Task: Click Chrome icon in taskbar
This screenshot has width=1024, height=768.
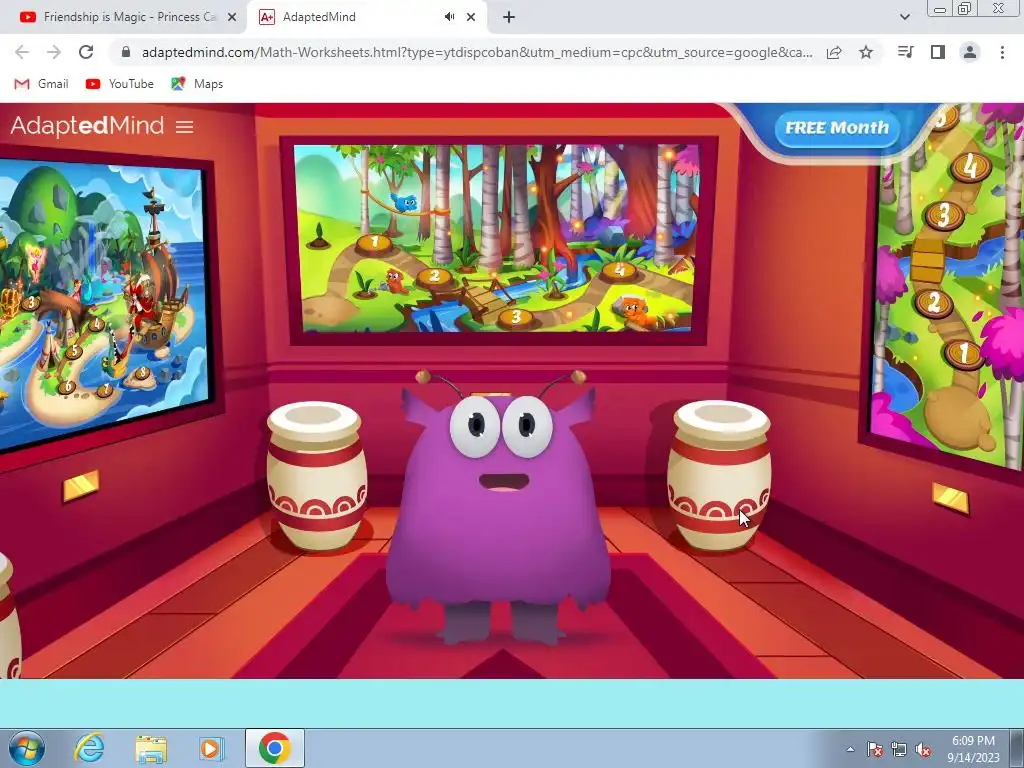Action: click(x=275, y=748)
